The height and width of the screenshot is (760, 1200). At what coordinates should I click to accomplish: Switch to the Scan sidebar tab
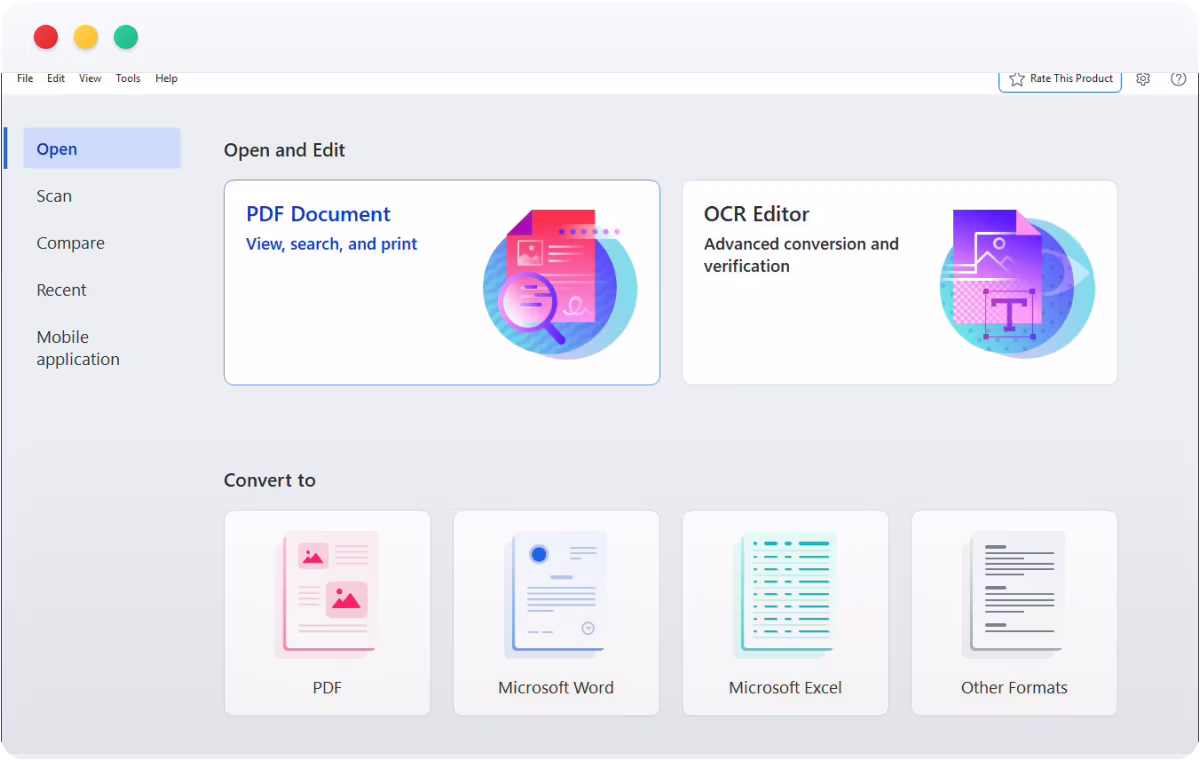click(54, 196)
